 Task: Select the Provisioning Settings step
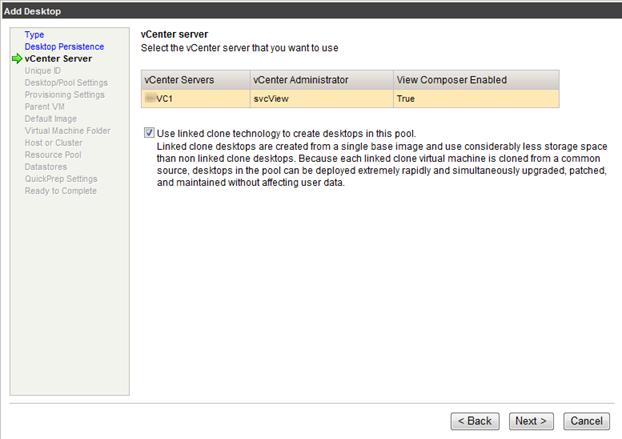65,95
